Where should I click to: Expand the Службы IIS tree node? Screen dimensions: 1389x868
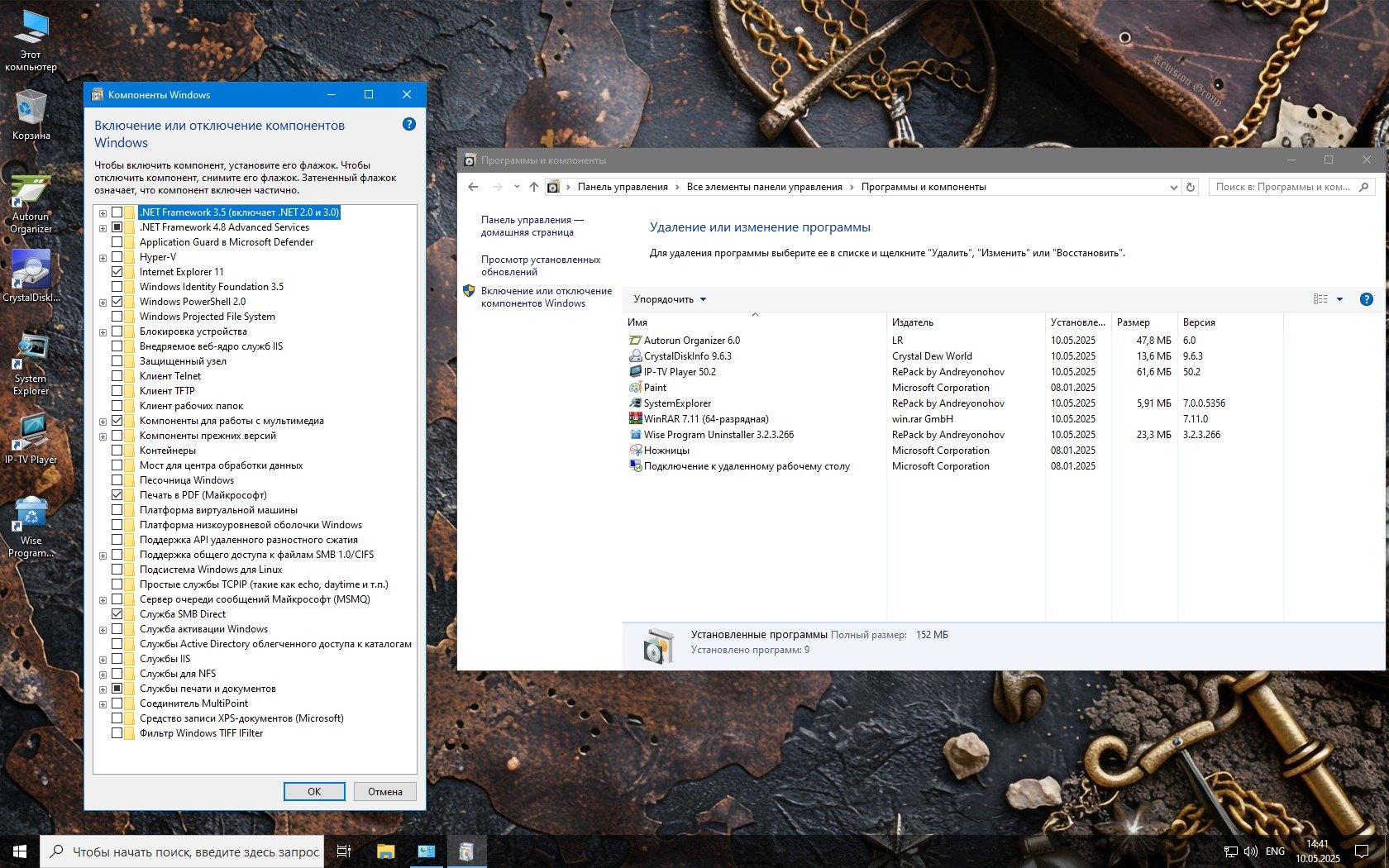pyautogui.click(x=103, y=660)
